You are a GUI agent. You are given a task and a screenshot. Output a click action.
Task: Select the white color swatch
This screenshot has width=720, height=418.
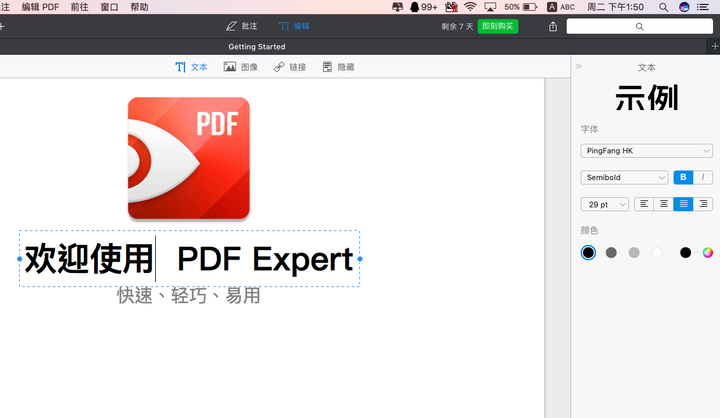click(x=657, y=253)
